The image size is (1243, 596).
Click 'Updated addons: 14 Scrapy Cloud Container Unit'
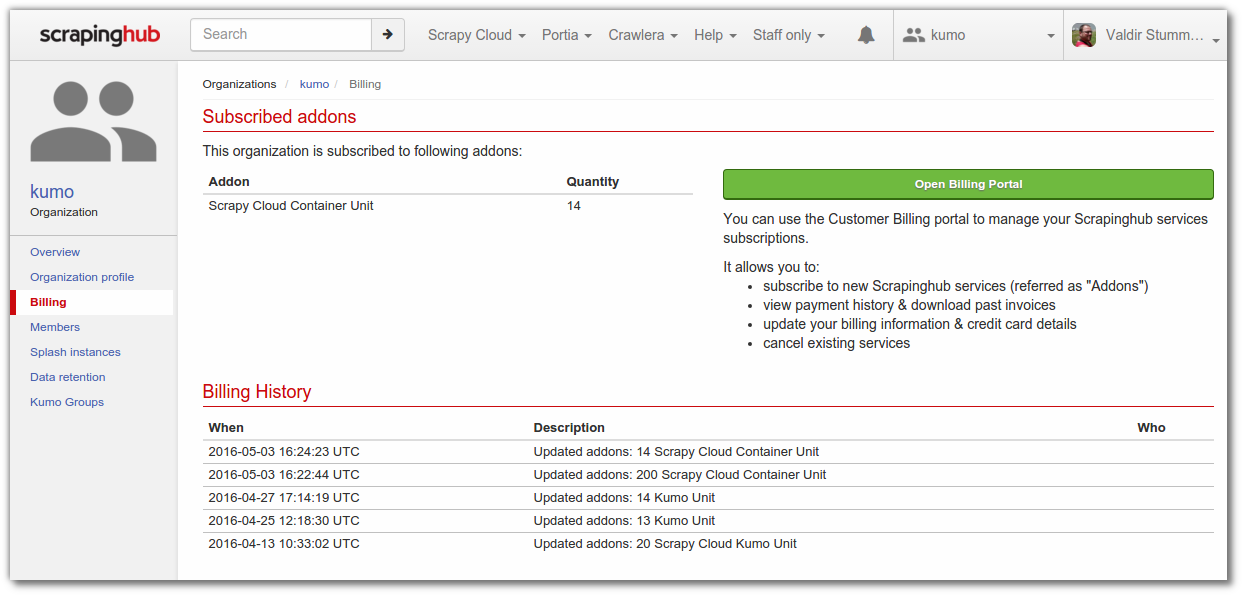tap(676, 452)
